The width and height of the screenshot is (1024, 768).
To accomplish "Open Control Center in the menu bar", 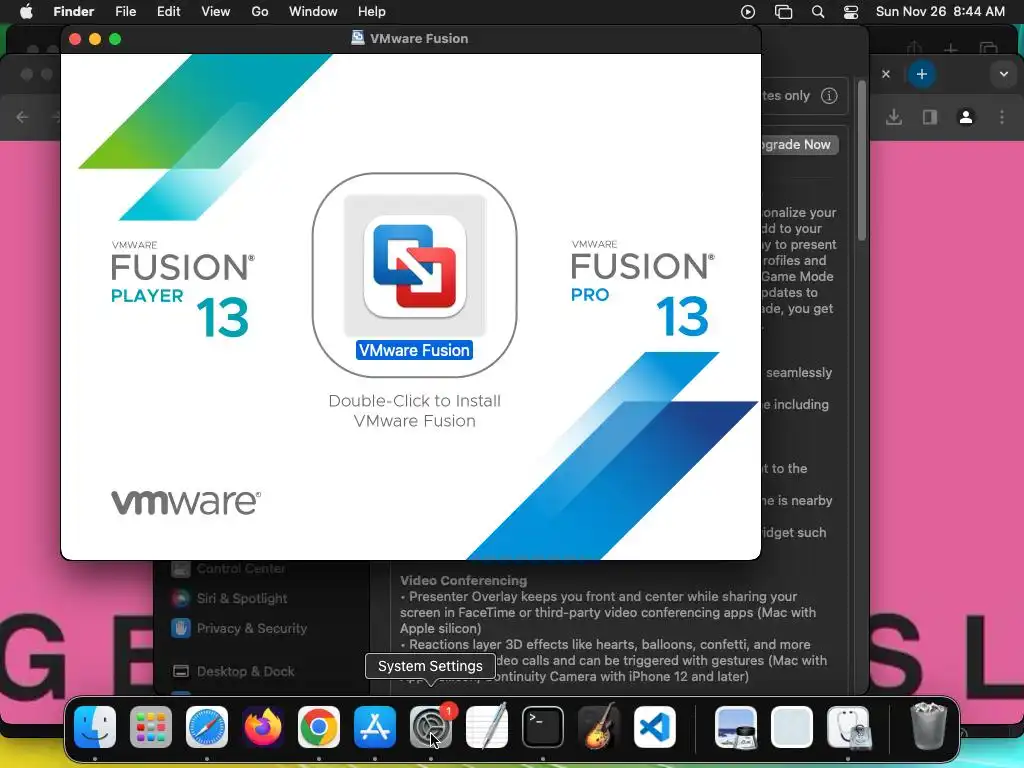I will (x=851, y=12).
